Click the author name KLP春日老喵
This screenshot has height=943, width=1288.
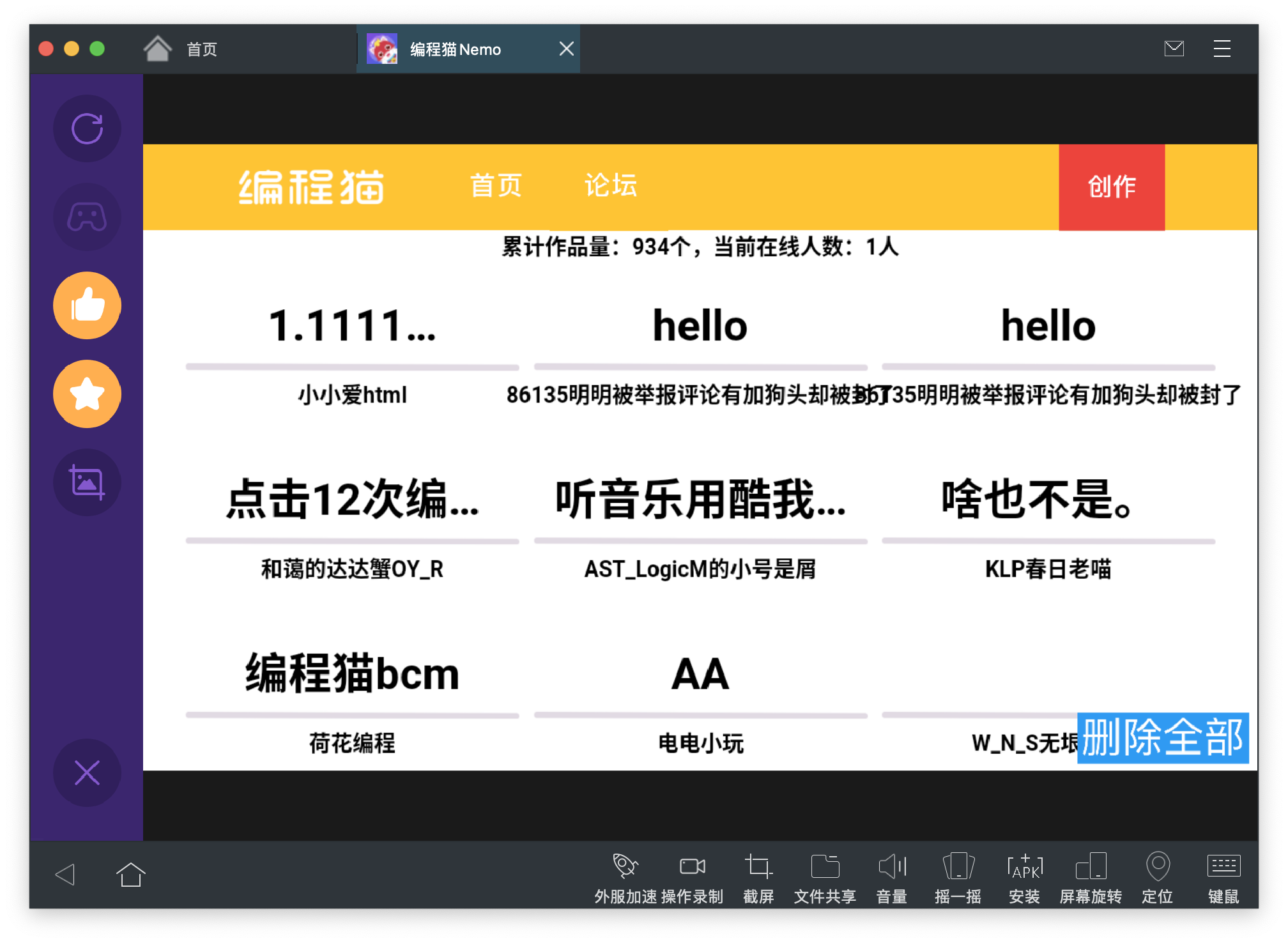[x=1048, y=569]
